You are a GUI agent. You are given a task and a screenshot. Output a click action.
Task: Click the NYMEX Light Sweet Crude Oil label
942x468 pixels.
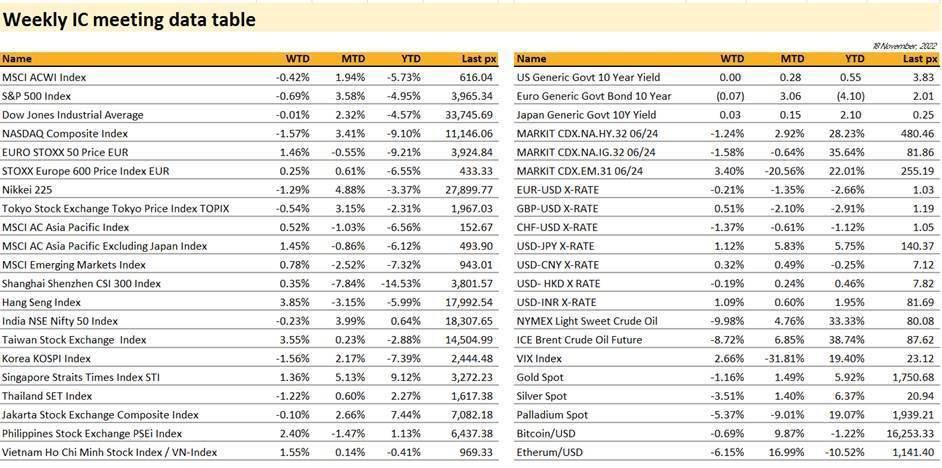[x=586, y=321]
